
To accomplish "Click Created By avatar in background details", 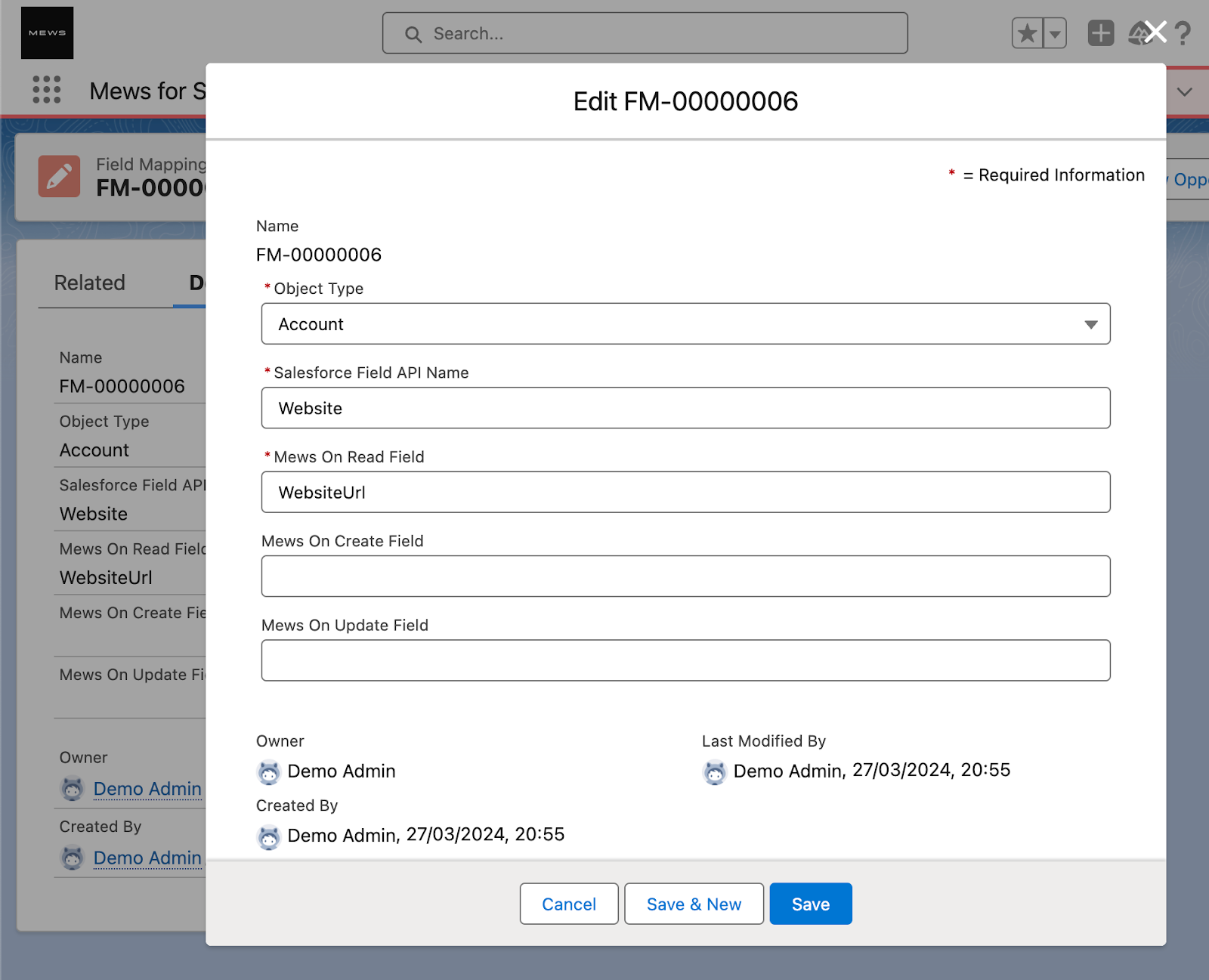I will (72, 858).
